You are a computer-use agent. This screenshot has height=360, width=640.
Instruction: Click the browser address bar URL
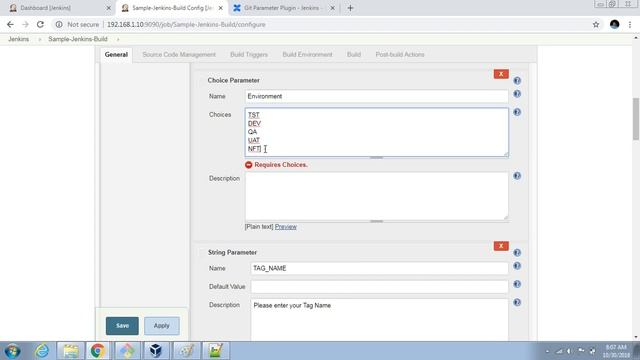pyautogui.click(x=186, y=24)
